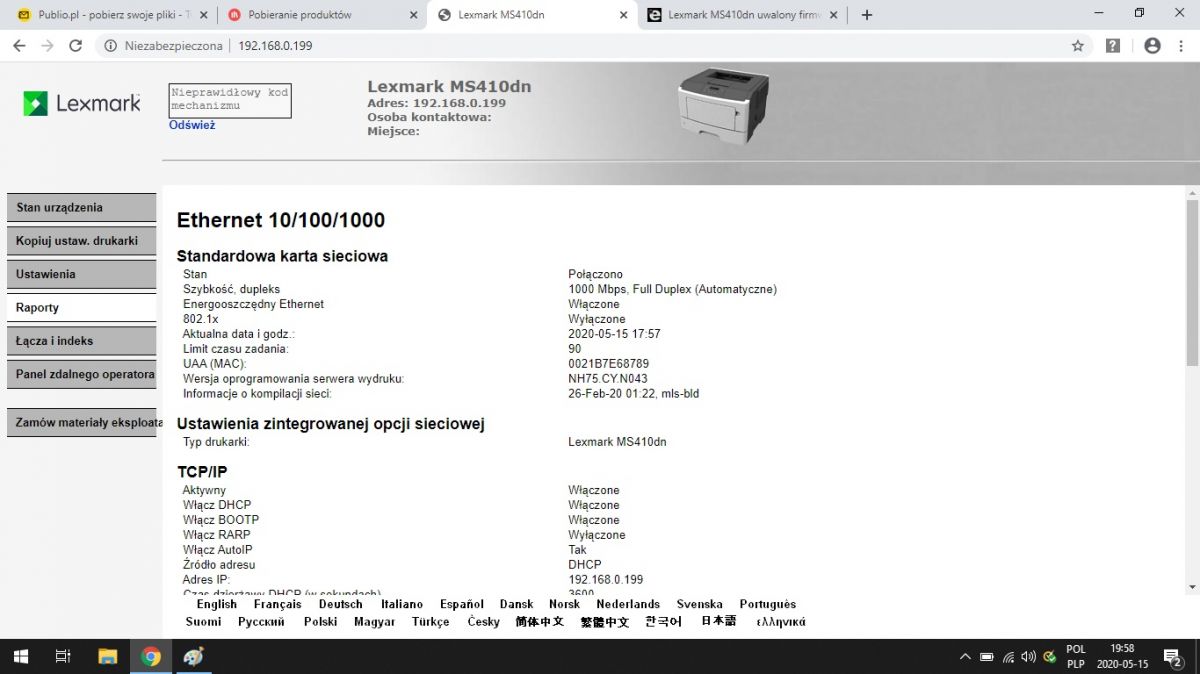This screenshot has height=674, width=1200.
Task: Click the browser forward arrow
Action: click(47, 46)
